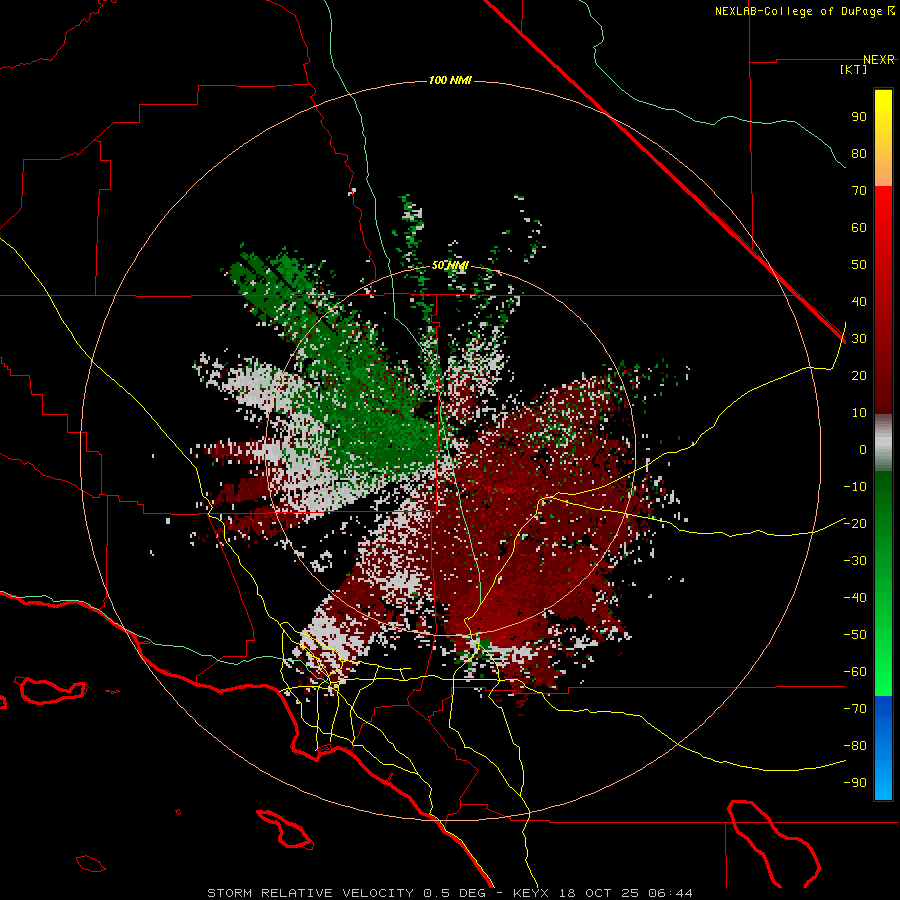The height and width of the screenshot is (900, 900).
Task: Click the 0 value on the velocity scale
Action: (863, 449)
